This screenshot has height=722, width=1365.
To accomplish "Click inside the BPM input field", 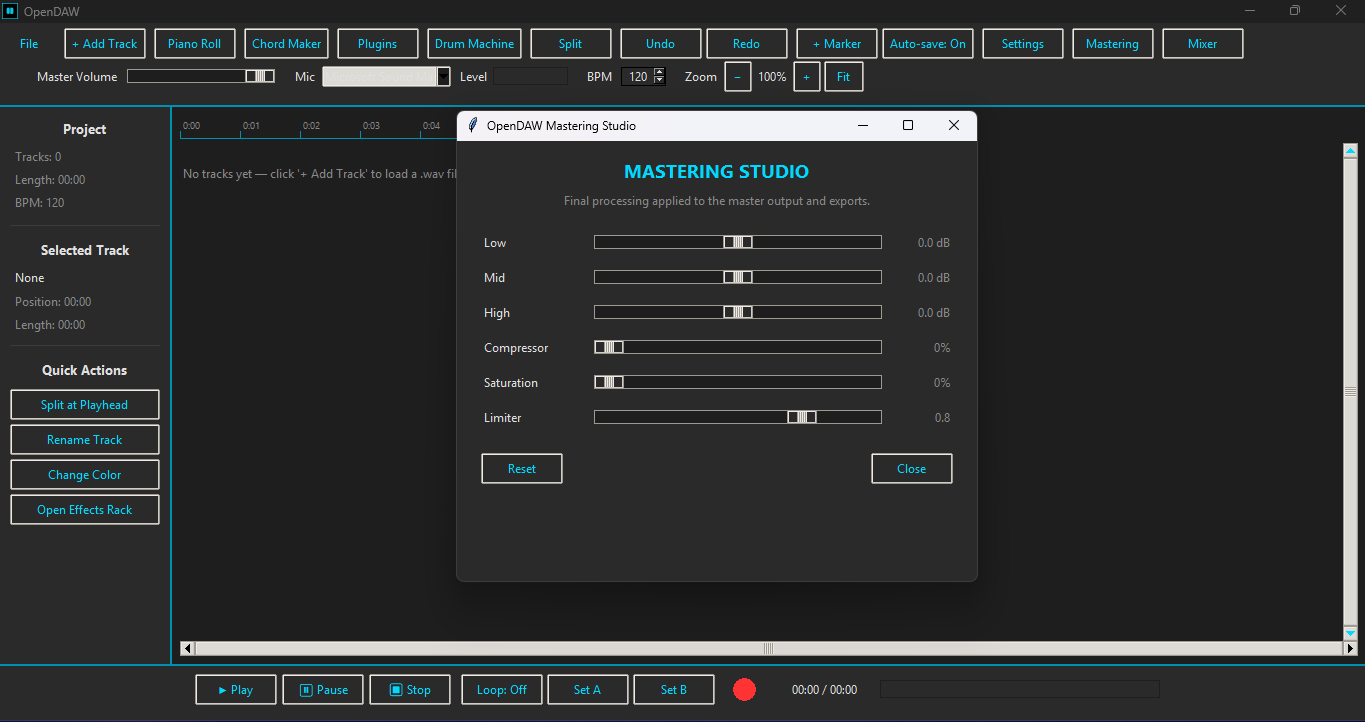I will point(637,76).
